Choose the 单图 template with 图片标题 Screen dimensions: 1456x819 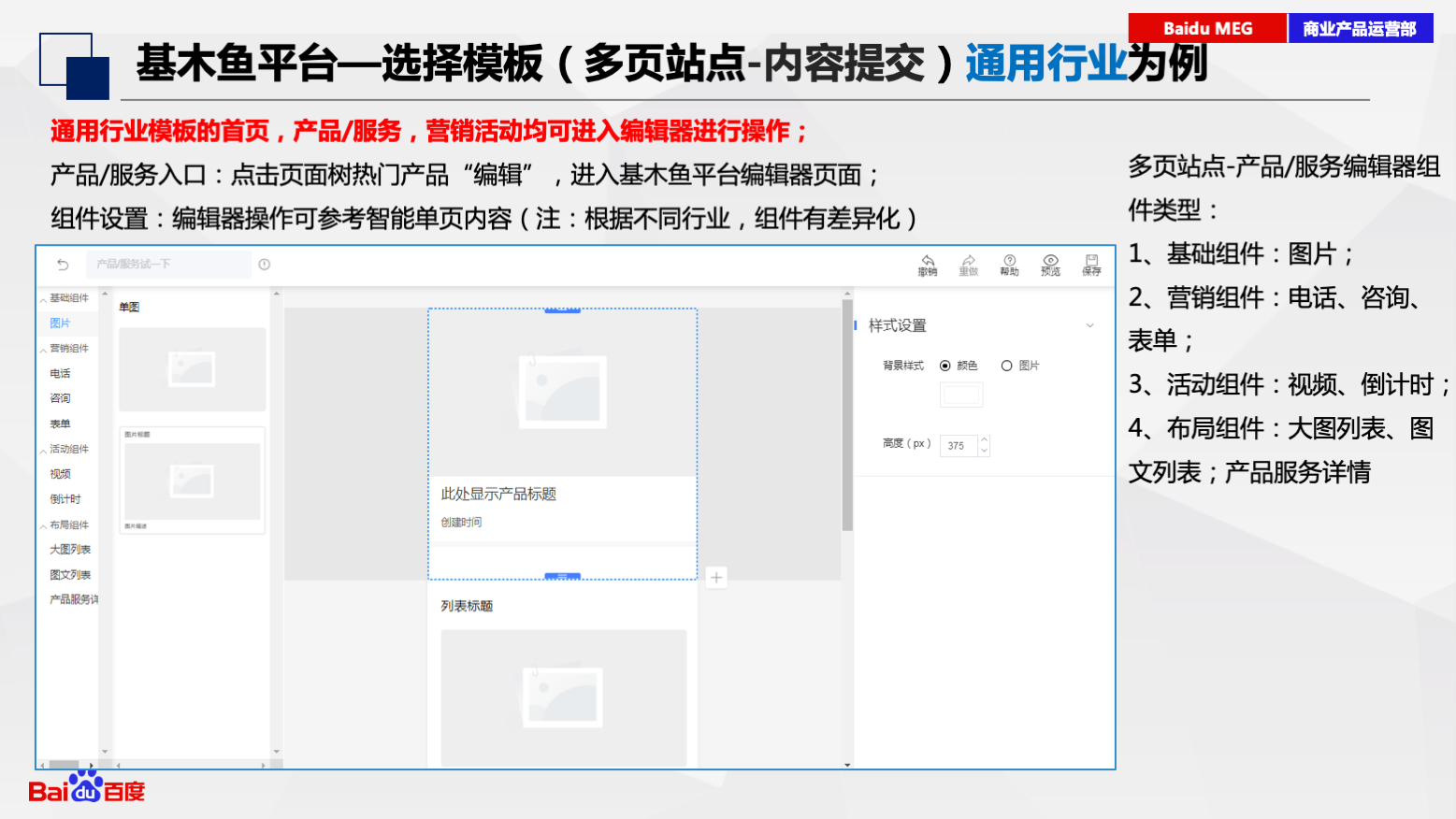pyautogui.click(x=192, y=481)
